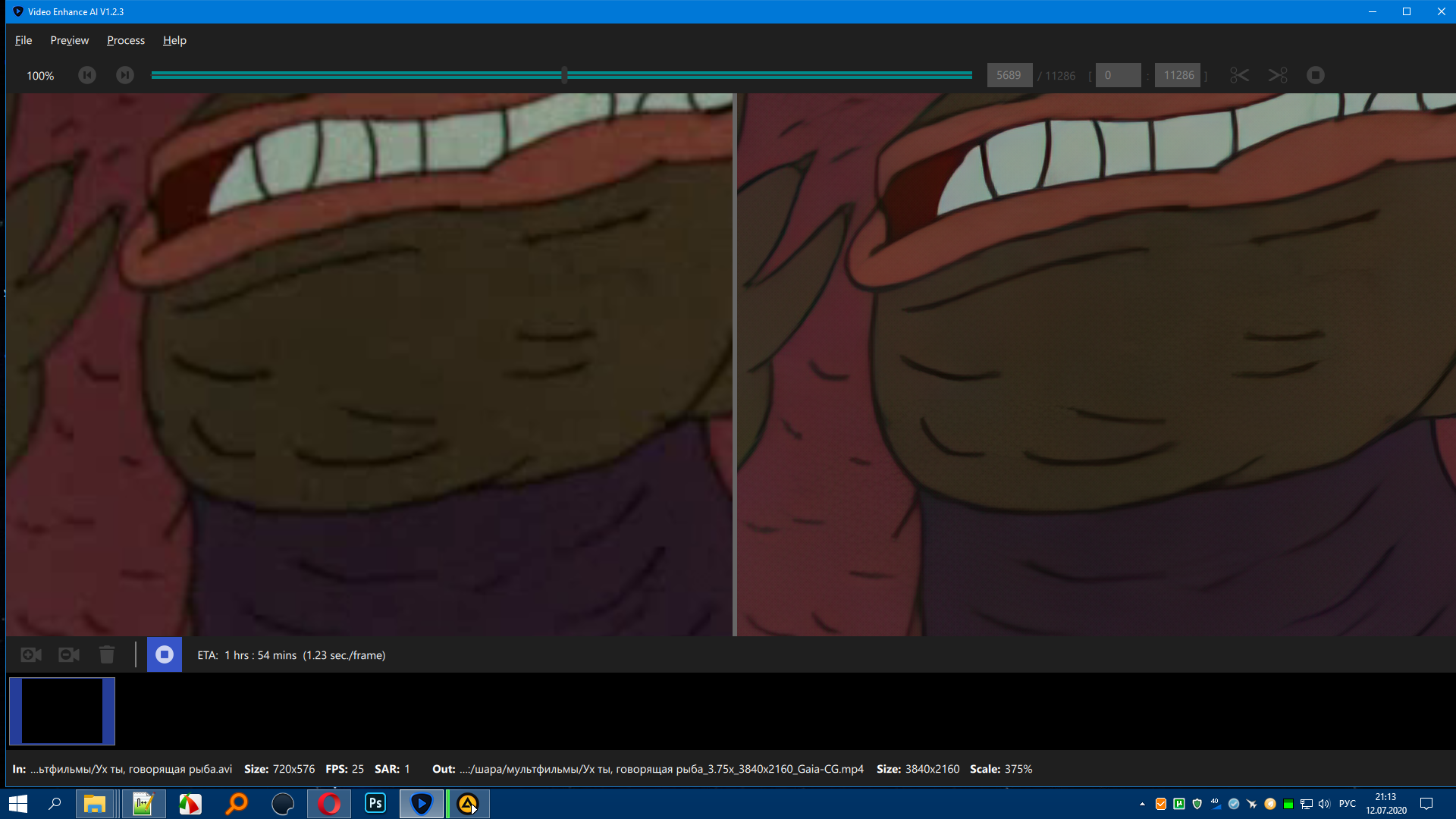Open Windows taskbar search

[x=55, y=804]
